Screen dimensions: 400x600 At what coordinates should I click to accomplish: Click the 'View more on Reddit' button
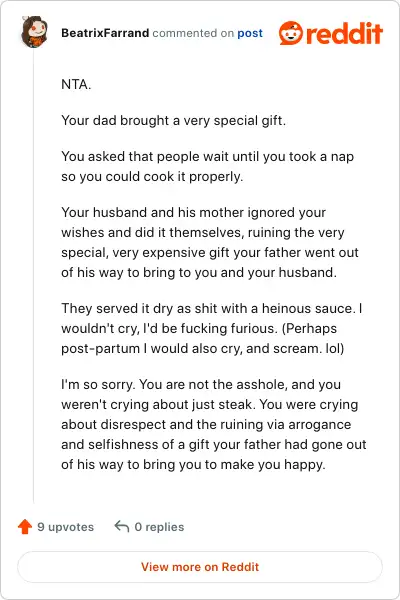click(x=200, y=567)
